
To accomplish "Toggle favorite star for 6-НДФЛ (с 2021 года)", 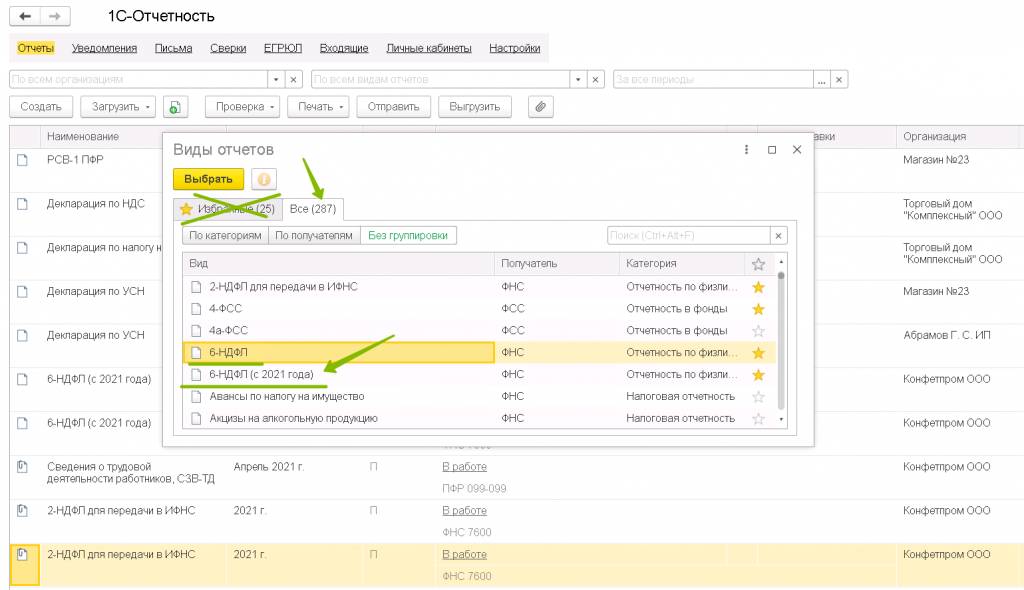I will [758, 375].
